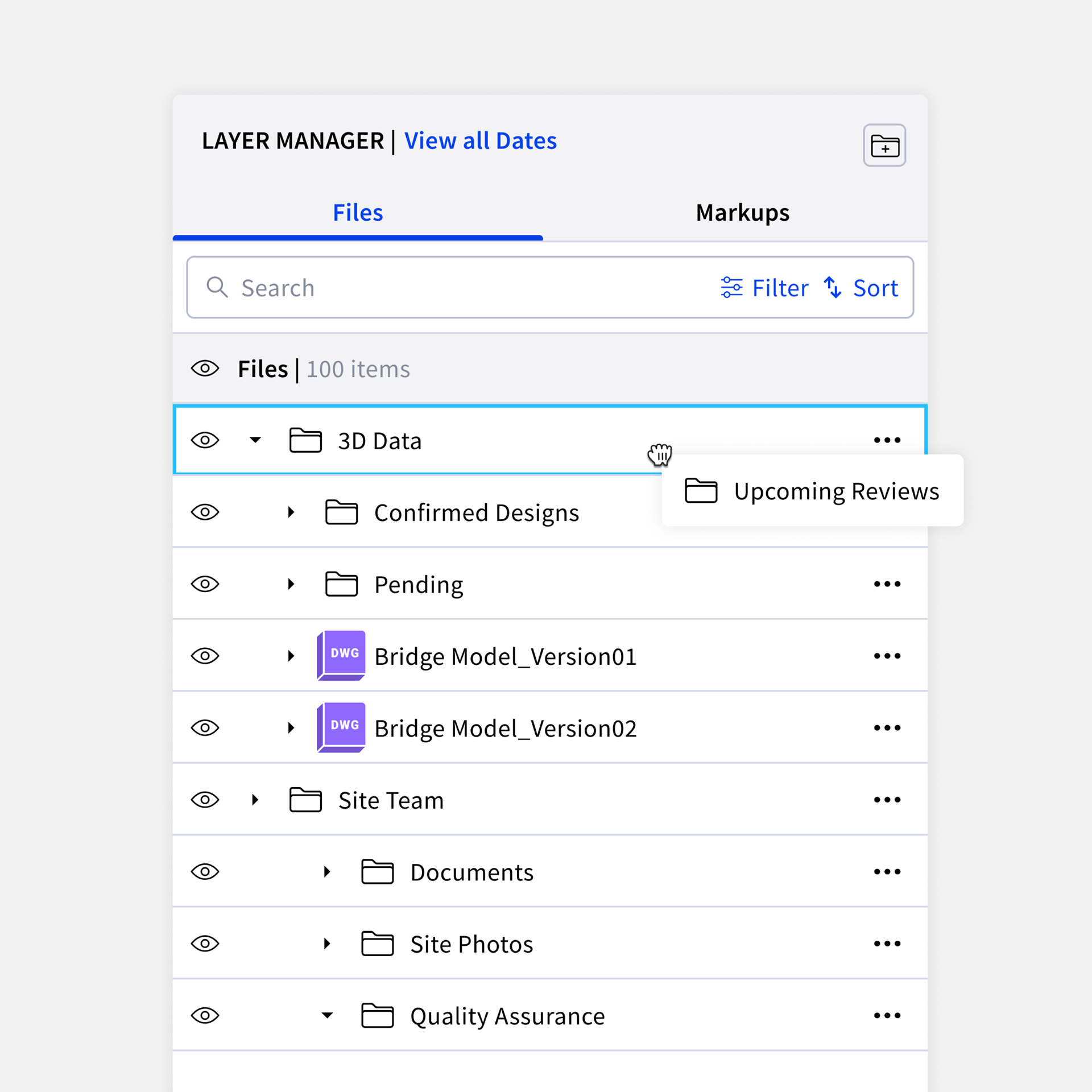Open more options for Pending
Viewport: 1092px width, 1092px height.
coord(887,584)
